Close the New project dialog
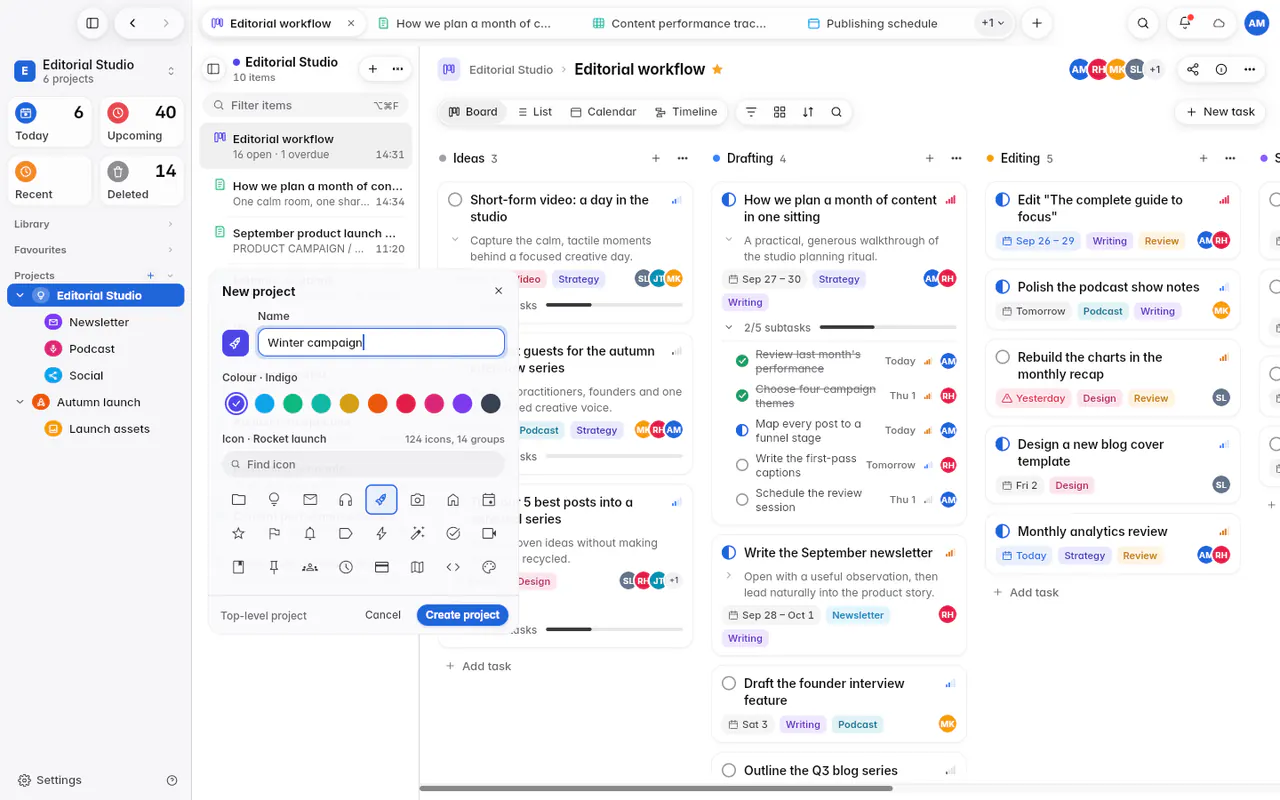 499,291
